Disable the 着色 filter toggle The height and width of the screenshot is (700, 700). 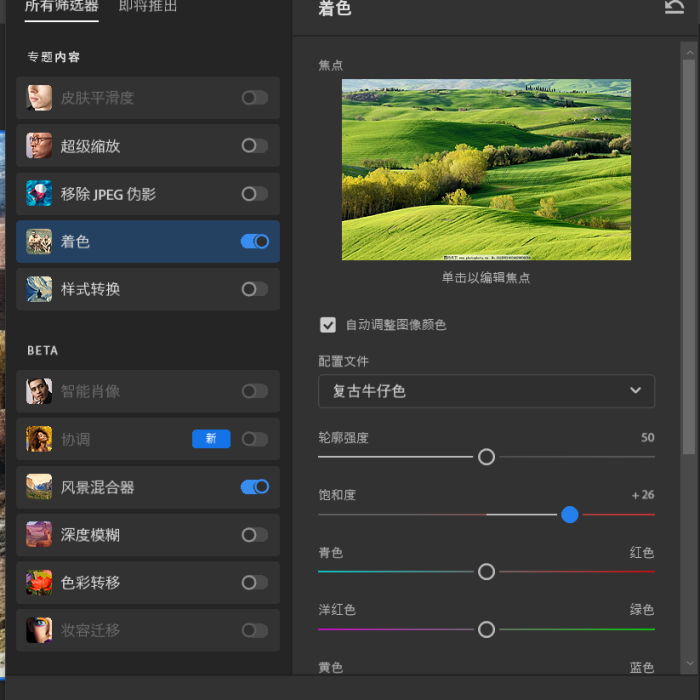tap(255, 242)
